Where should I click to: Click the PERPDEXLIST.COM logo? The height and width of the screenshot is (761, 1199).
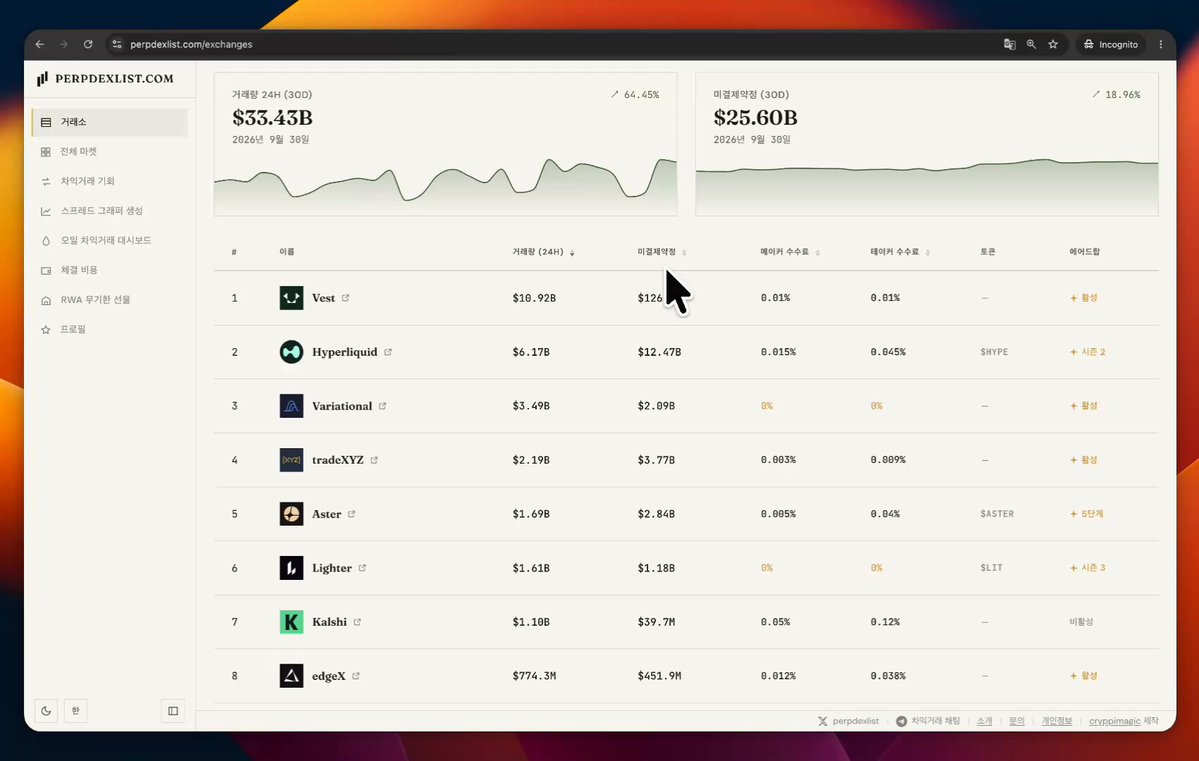pyautogui.click(x=106, y=78)
